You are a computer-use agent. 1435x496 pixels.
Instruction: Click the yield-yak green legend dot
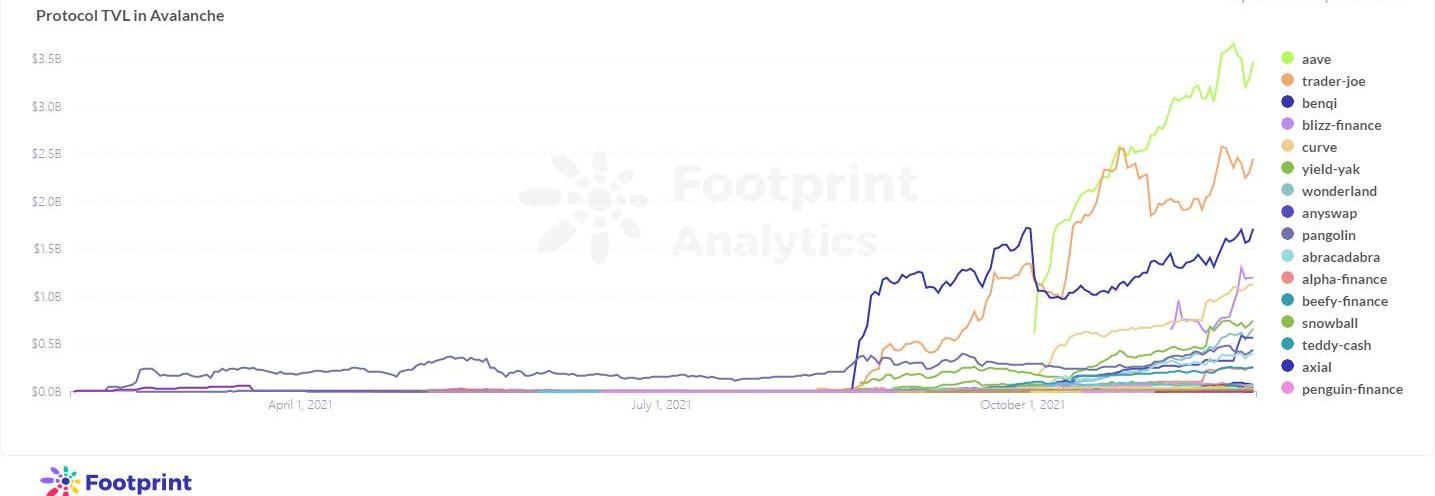click(x=1287, y=169)
